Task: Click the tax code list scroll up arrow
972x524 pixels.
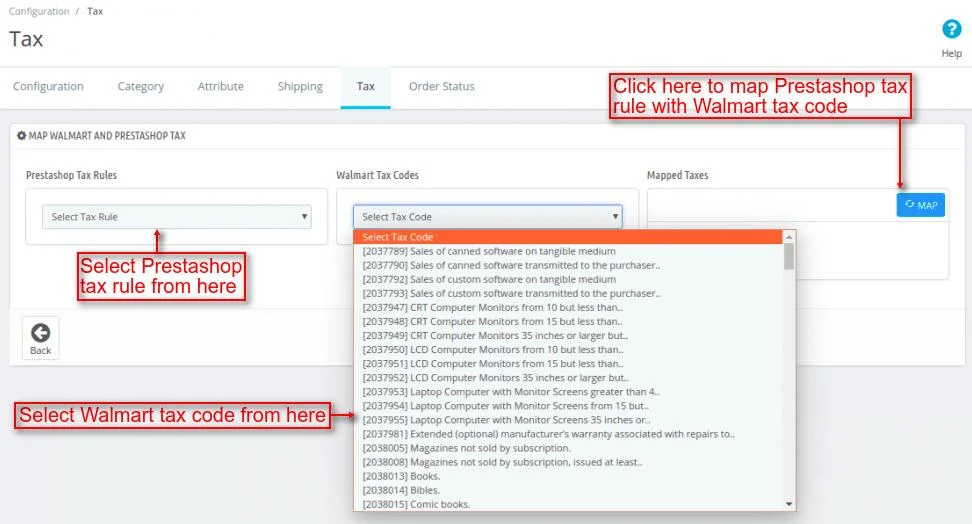Action: 789,237
